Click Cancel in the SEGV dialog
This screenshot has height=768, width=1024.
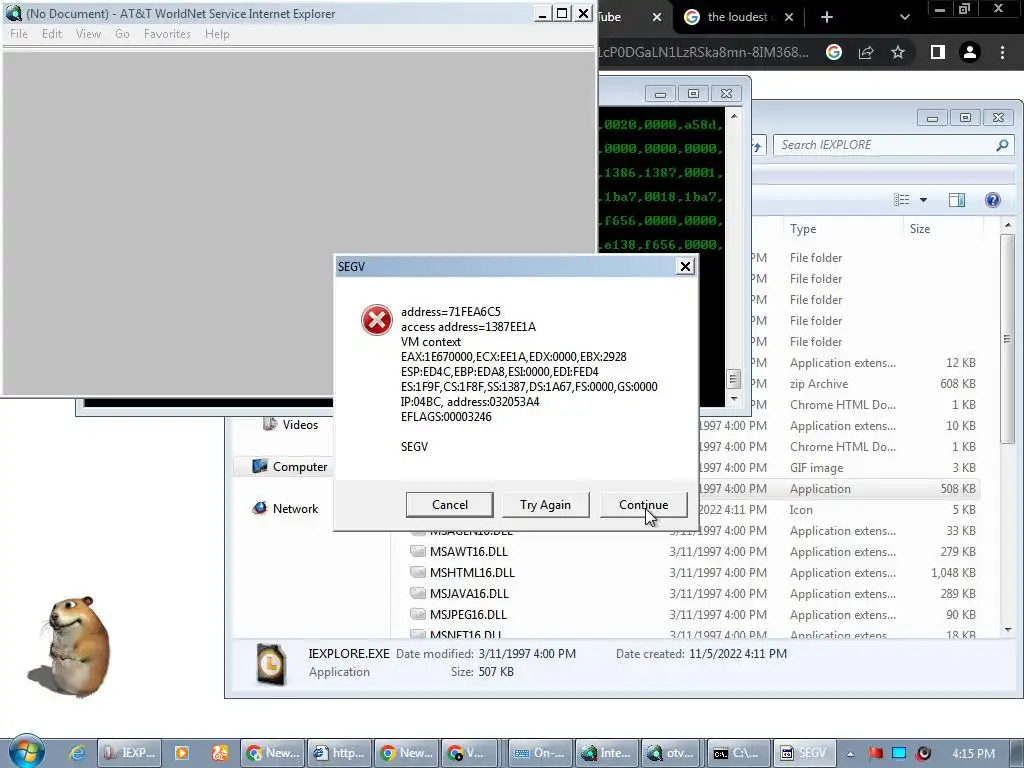coord(449,505)
